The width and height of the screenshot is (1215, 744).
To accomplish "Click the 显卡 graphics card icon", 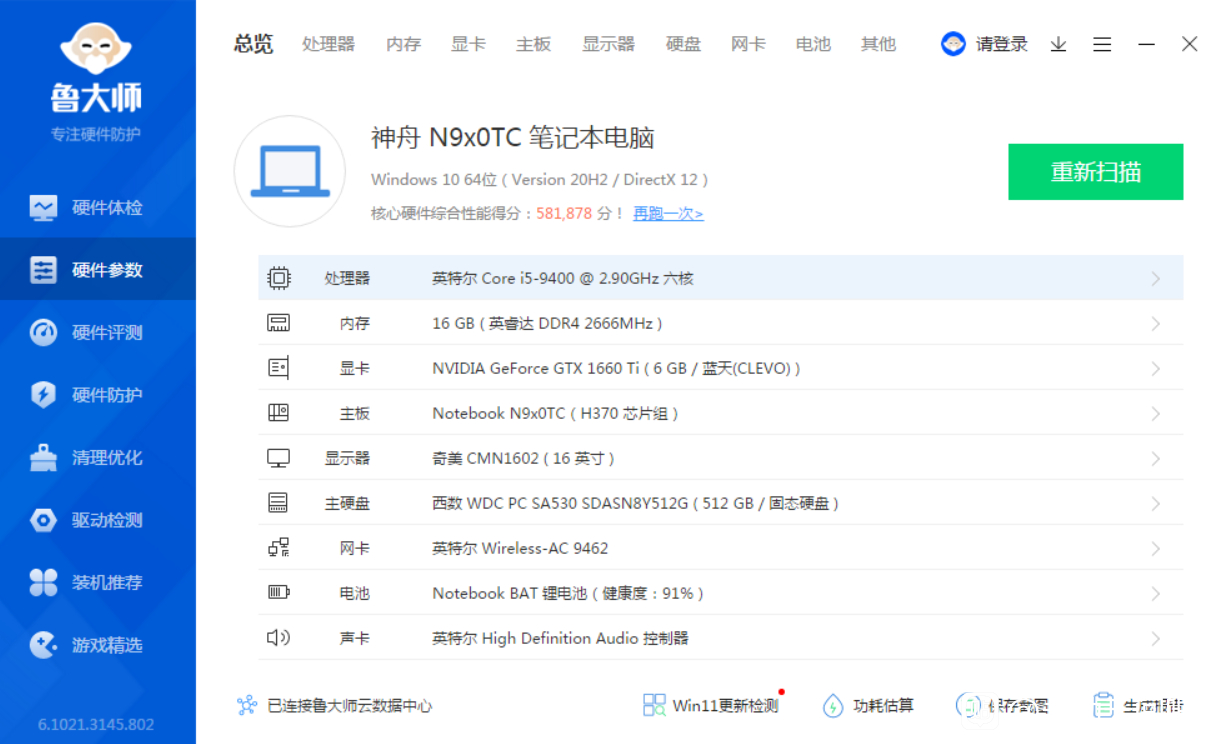I will (279, 368).
